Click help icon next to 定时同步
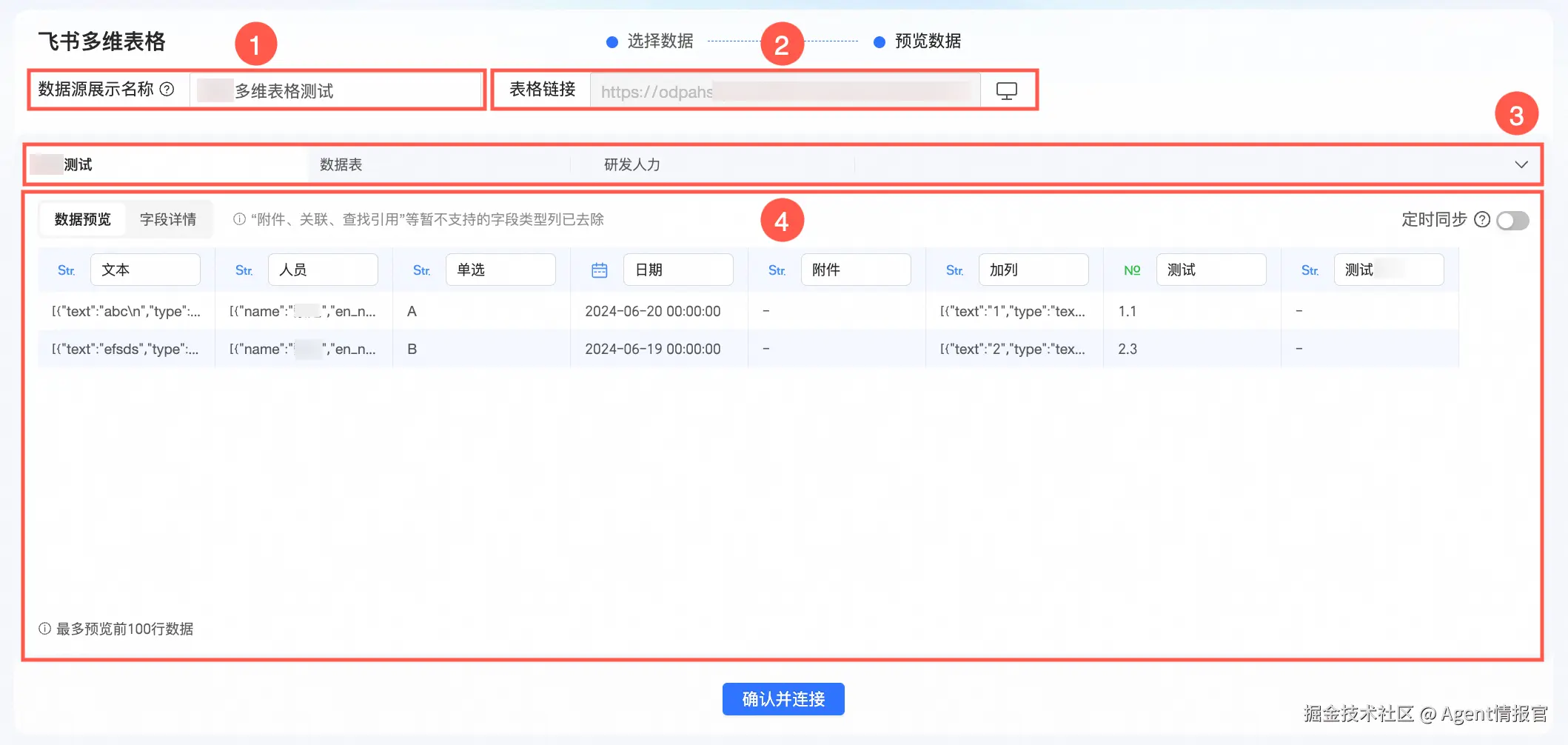This screenshot has height=745, width=1568. [x=1482, y=219]
